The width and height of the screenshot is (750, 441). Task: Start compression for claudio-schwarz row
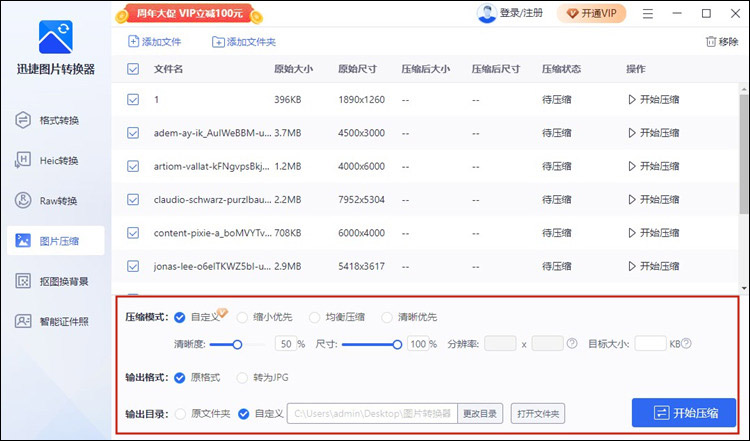[653, 199]
